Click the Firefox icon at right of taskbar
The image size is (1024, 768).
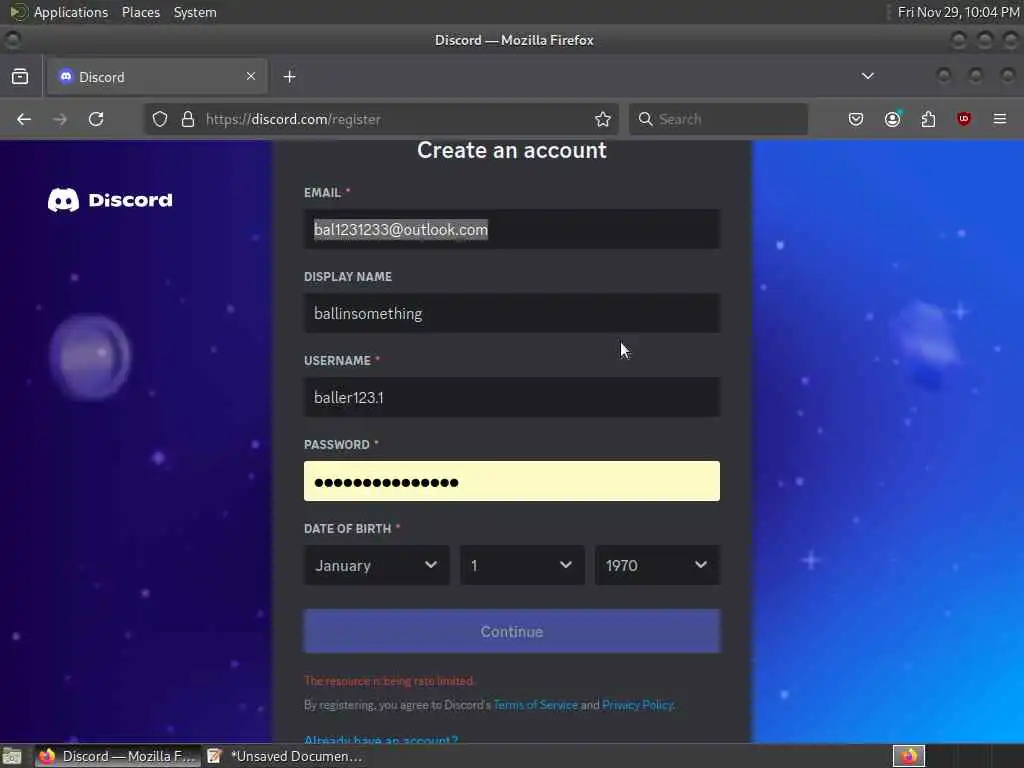coord(909,756)
